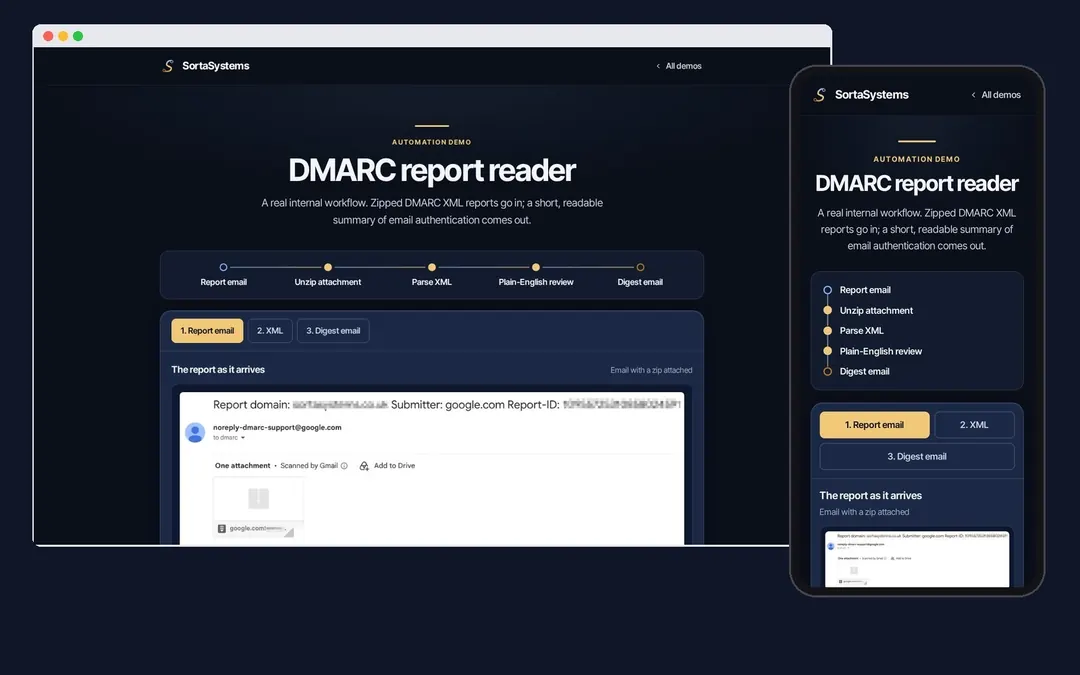1080x675 pixels.
Task: Click the Parse XML step dot on desktop
Action: [x=432, y=267]
